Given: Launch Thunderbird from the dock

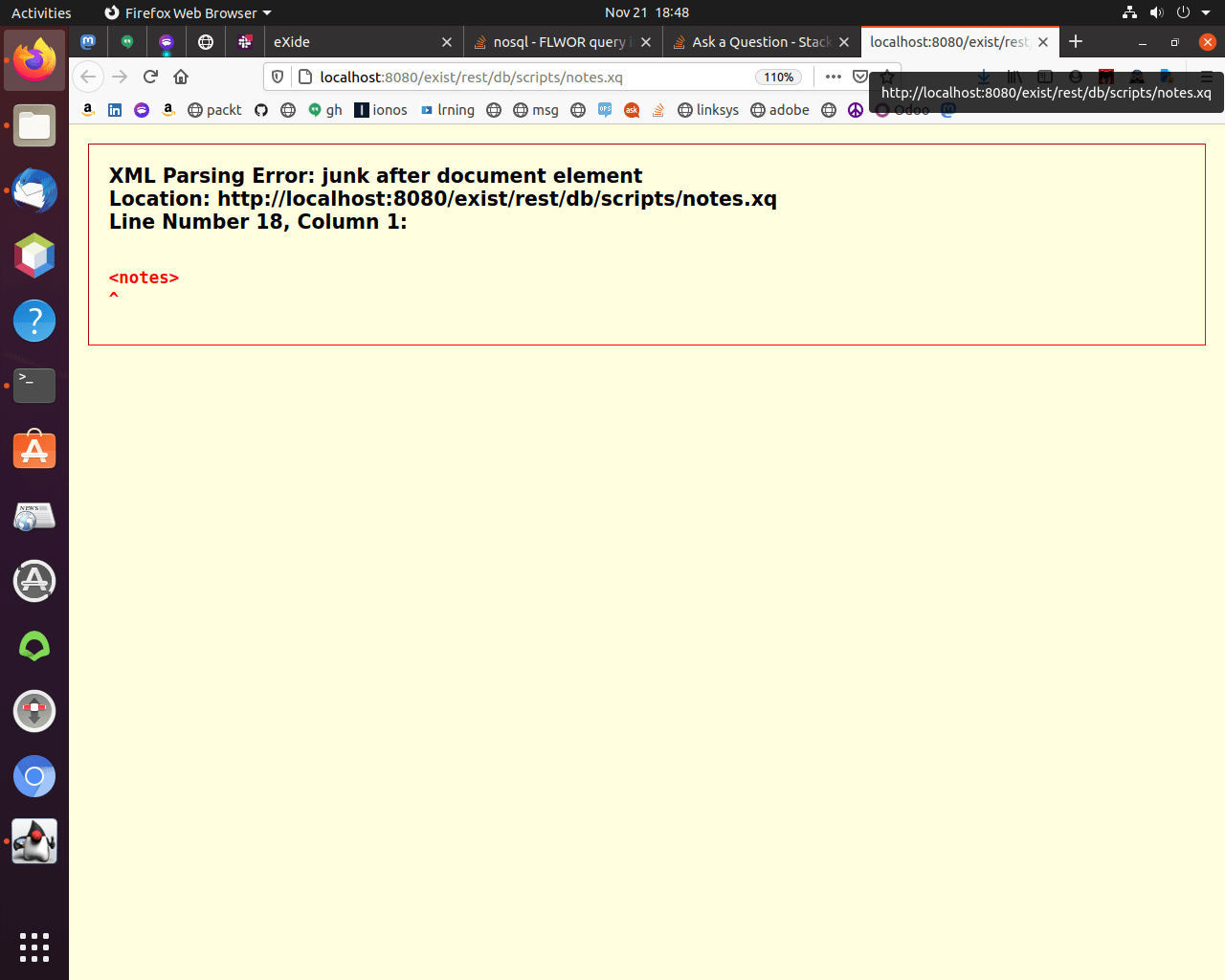Looking at the screenshot, I should point(34,190).
